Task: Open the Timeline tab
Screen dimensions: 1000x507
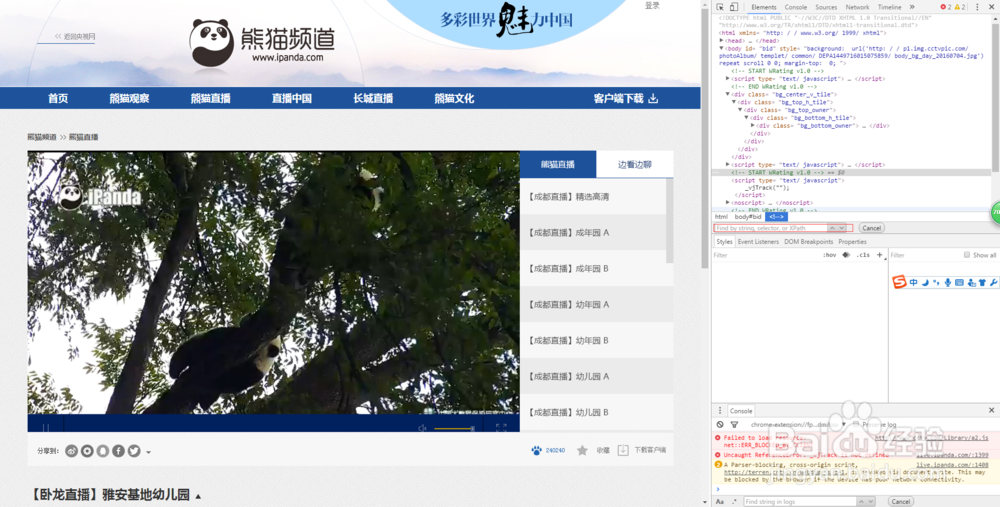Action: pos(890,7)
